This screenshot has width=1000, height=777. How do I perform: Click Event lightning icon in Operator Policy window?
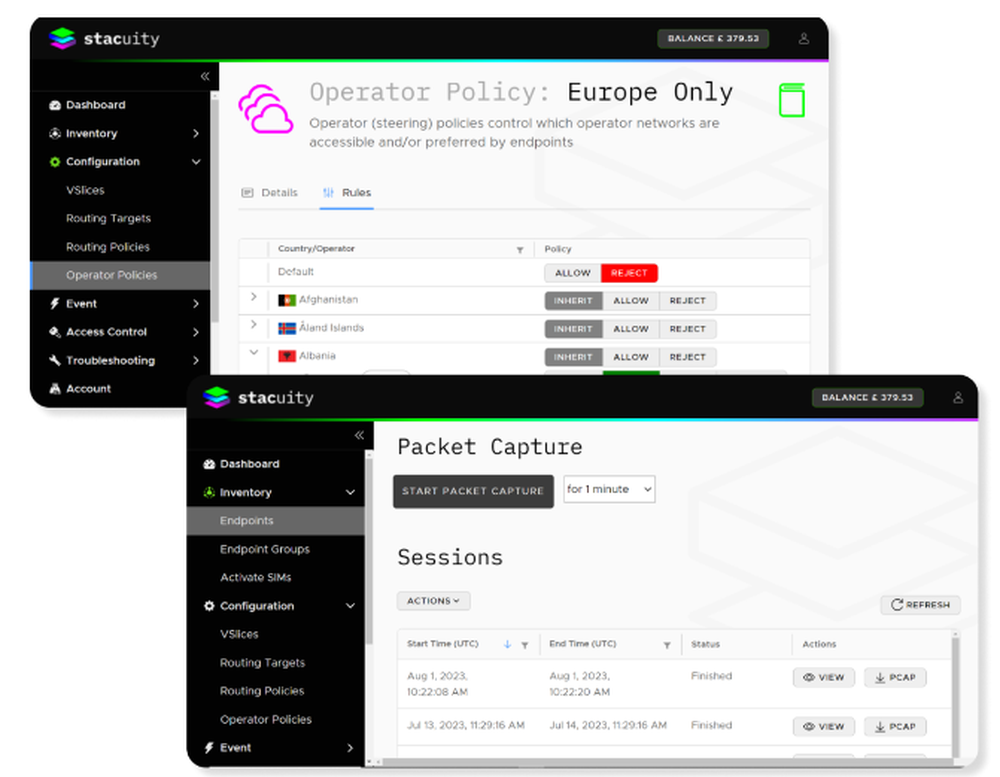pos(55,304)
